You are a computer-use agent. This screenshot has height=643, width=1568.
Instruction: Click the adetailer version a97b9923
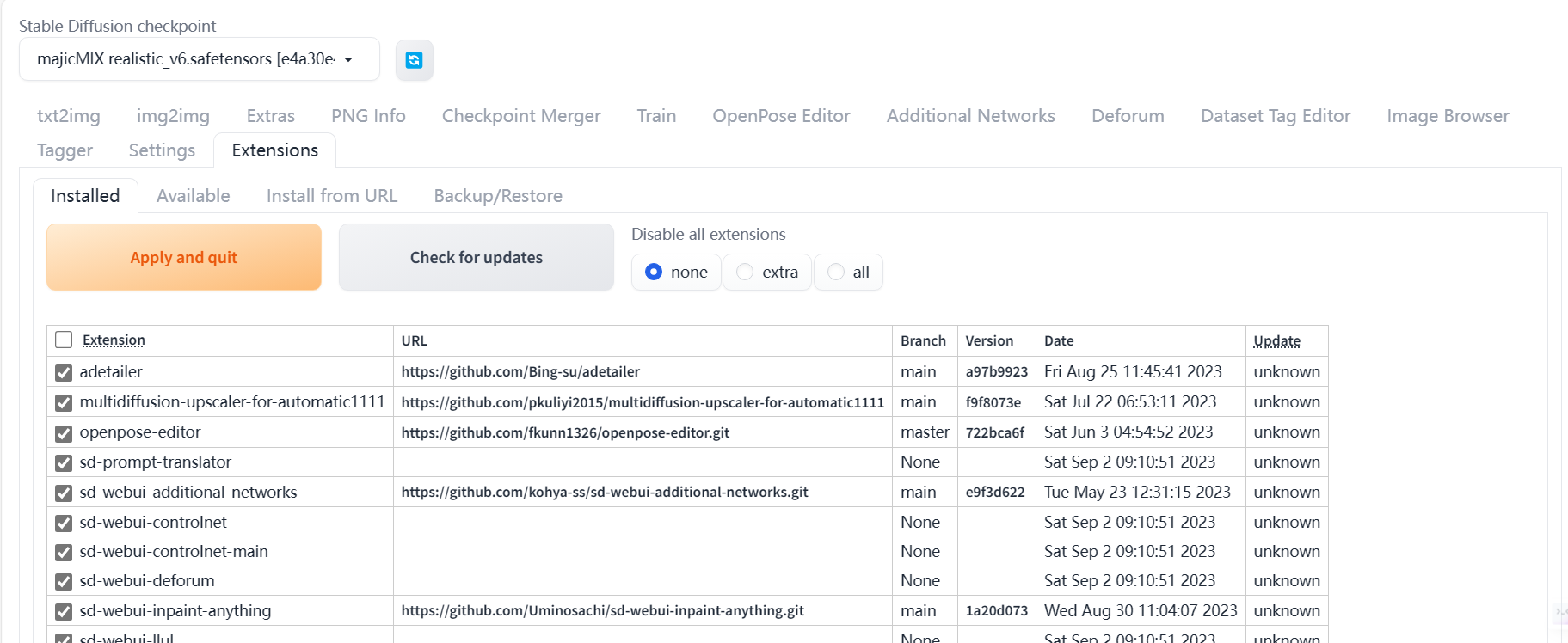996,371
